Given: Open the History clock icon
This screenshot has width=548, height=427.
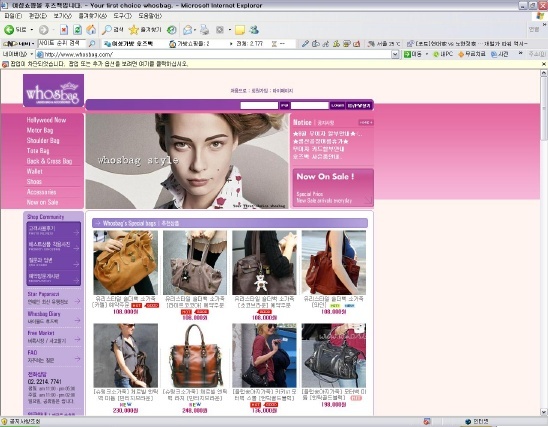Looking at the screenshot, I should 171,30.
